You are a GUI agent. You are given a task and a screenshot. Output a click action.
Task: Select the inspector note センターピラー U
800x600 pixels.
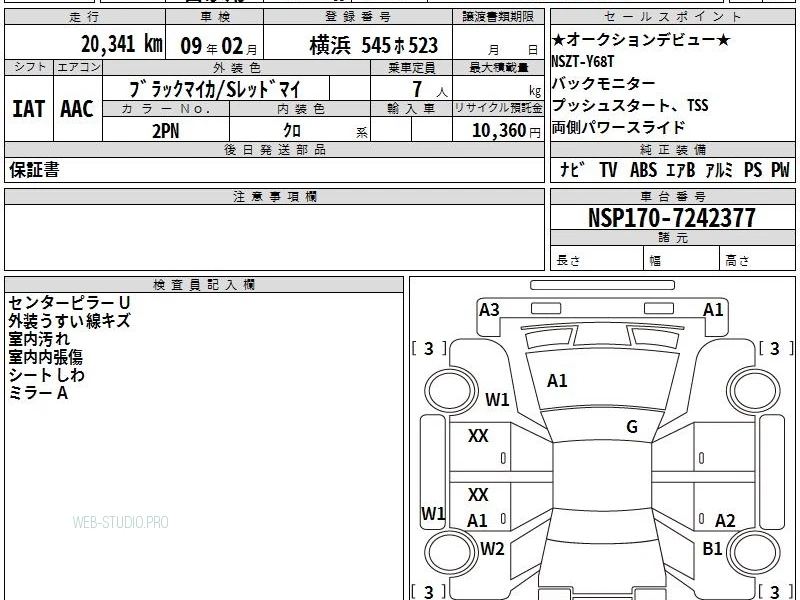(x=69, y=303)
